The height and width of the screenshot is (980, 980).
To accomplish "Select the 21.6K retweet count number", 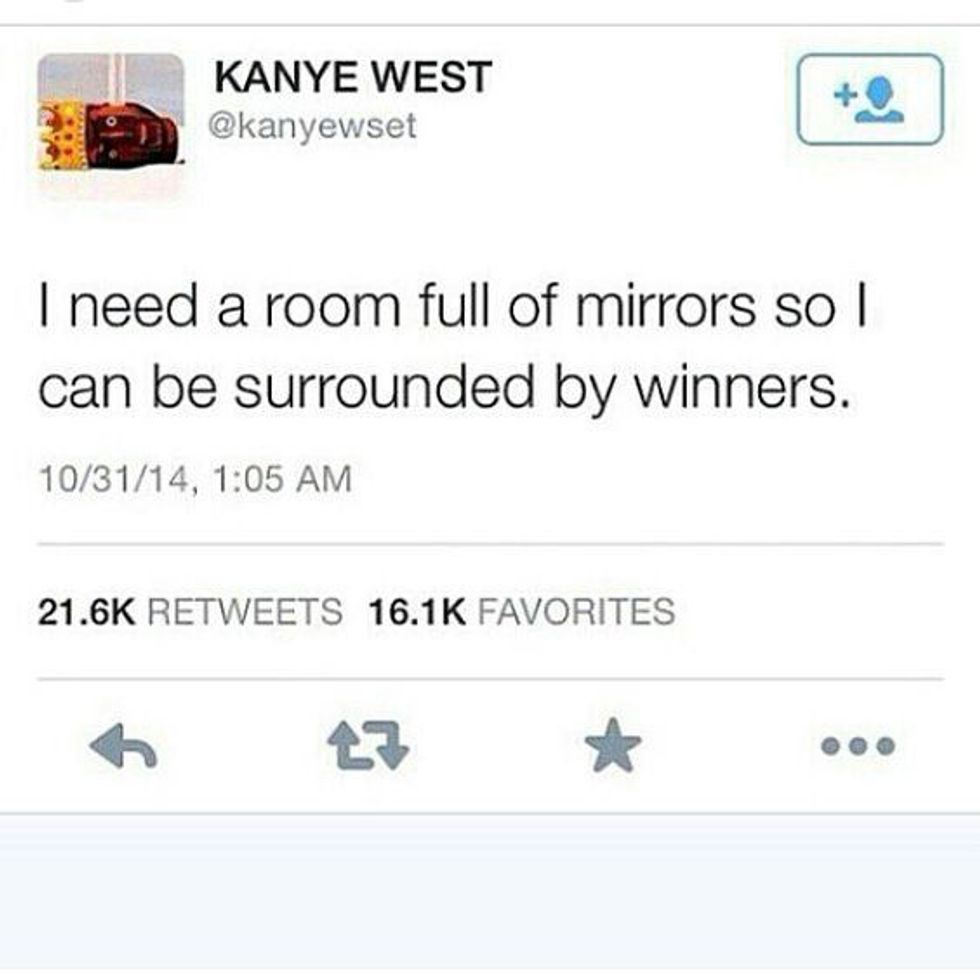I will point(86,611).
